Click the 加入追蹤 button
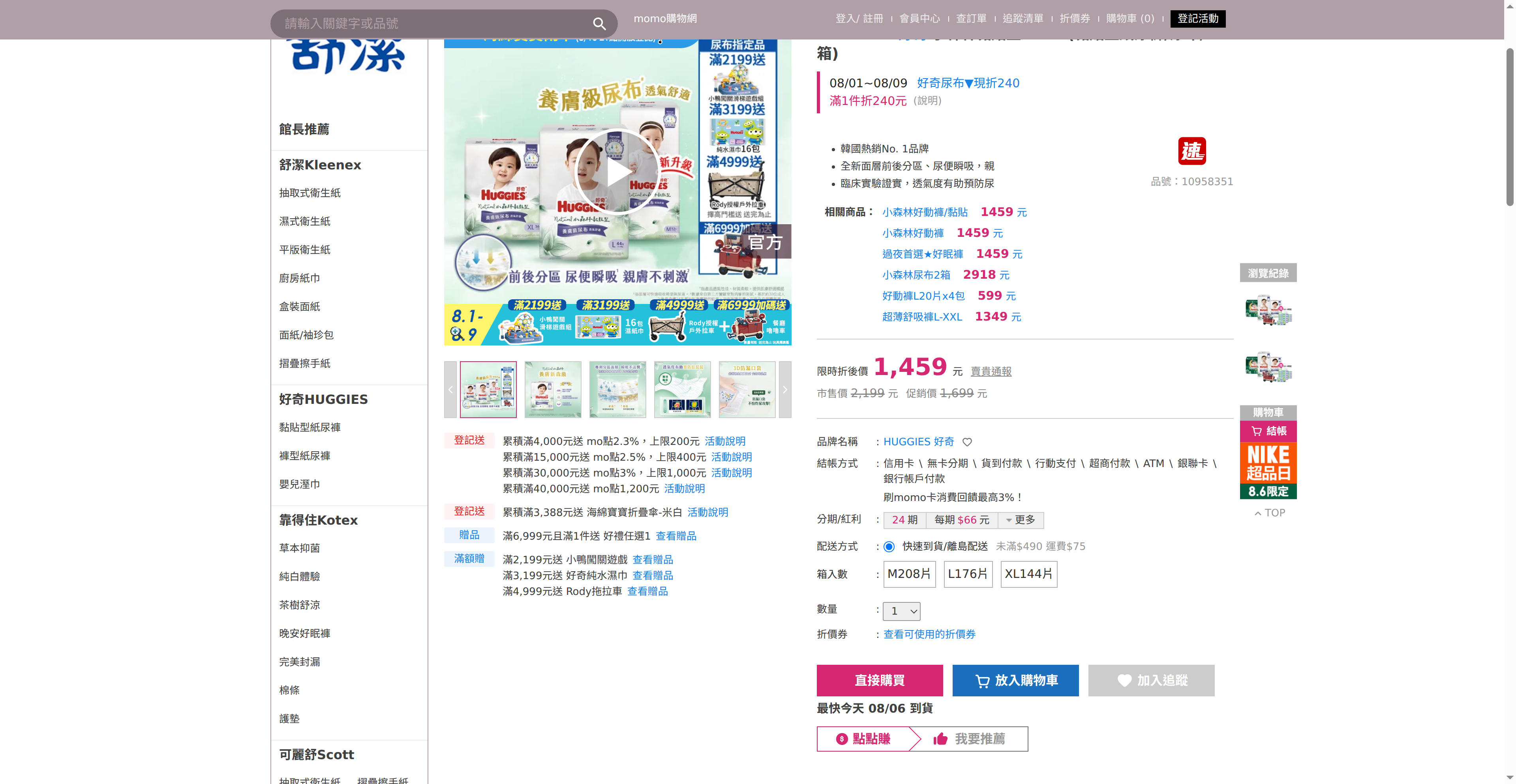 pos(1151,681)
